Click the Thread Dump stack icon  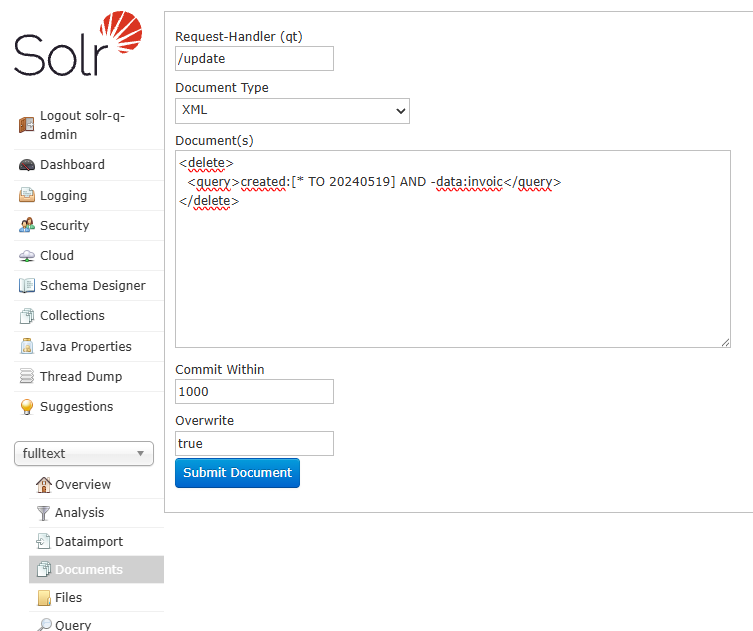coord(26,376)
